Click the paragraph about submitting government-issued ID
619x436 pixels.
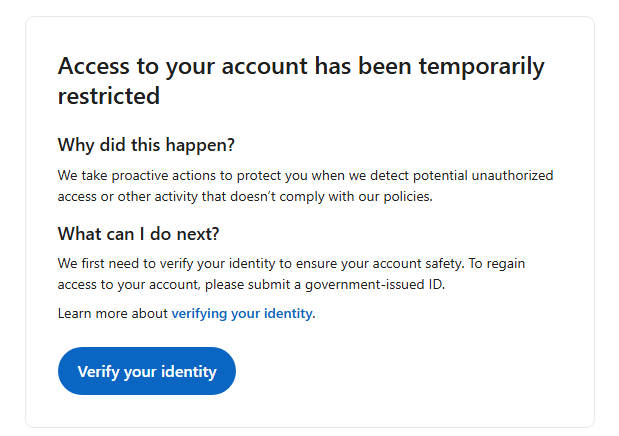coord(291,274)
